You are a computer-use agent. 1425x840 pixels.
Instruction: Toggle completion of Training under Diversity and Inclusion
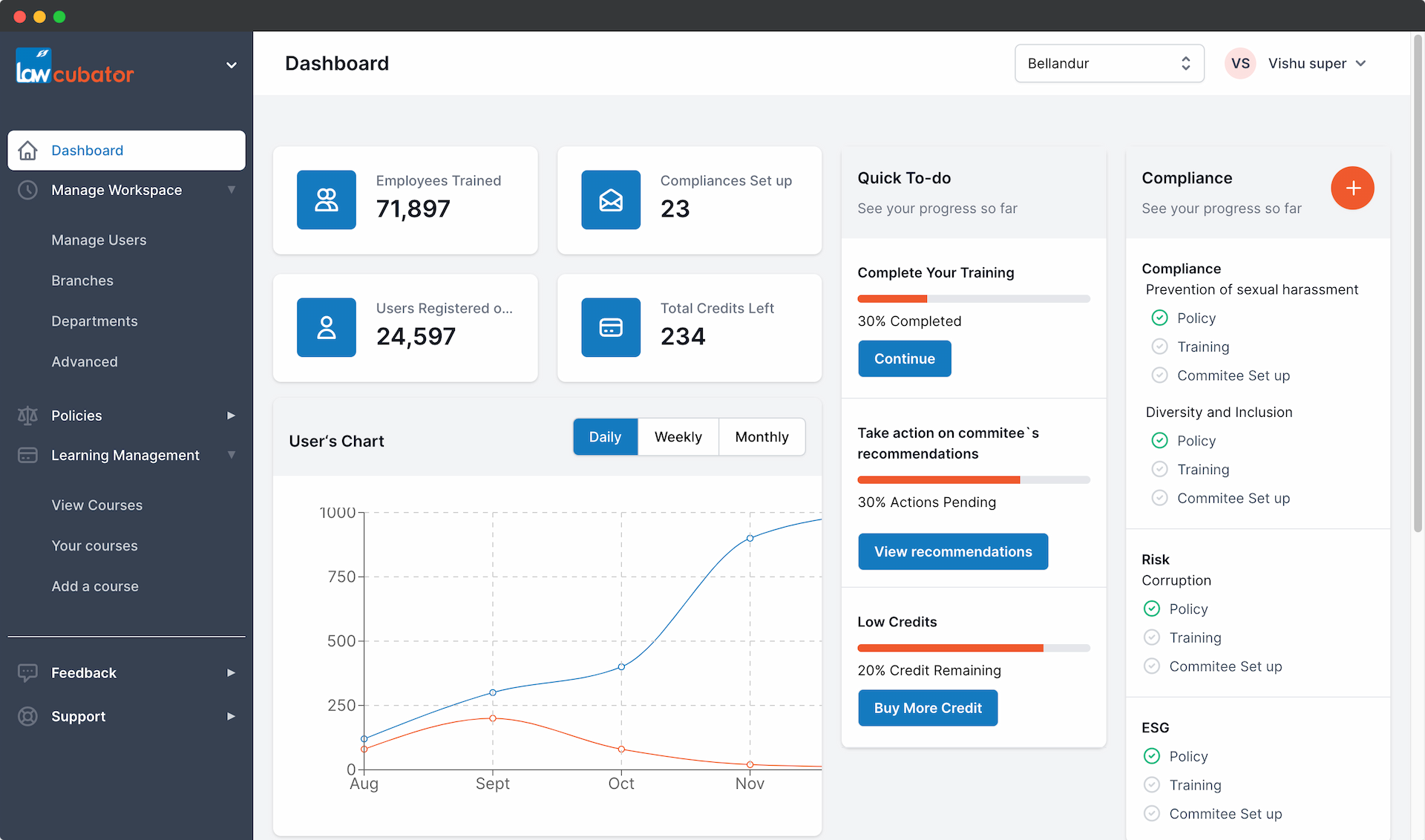(x=1159, y=469)
